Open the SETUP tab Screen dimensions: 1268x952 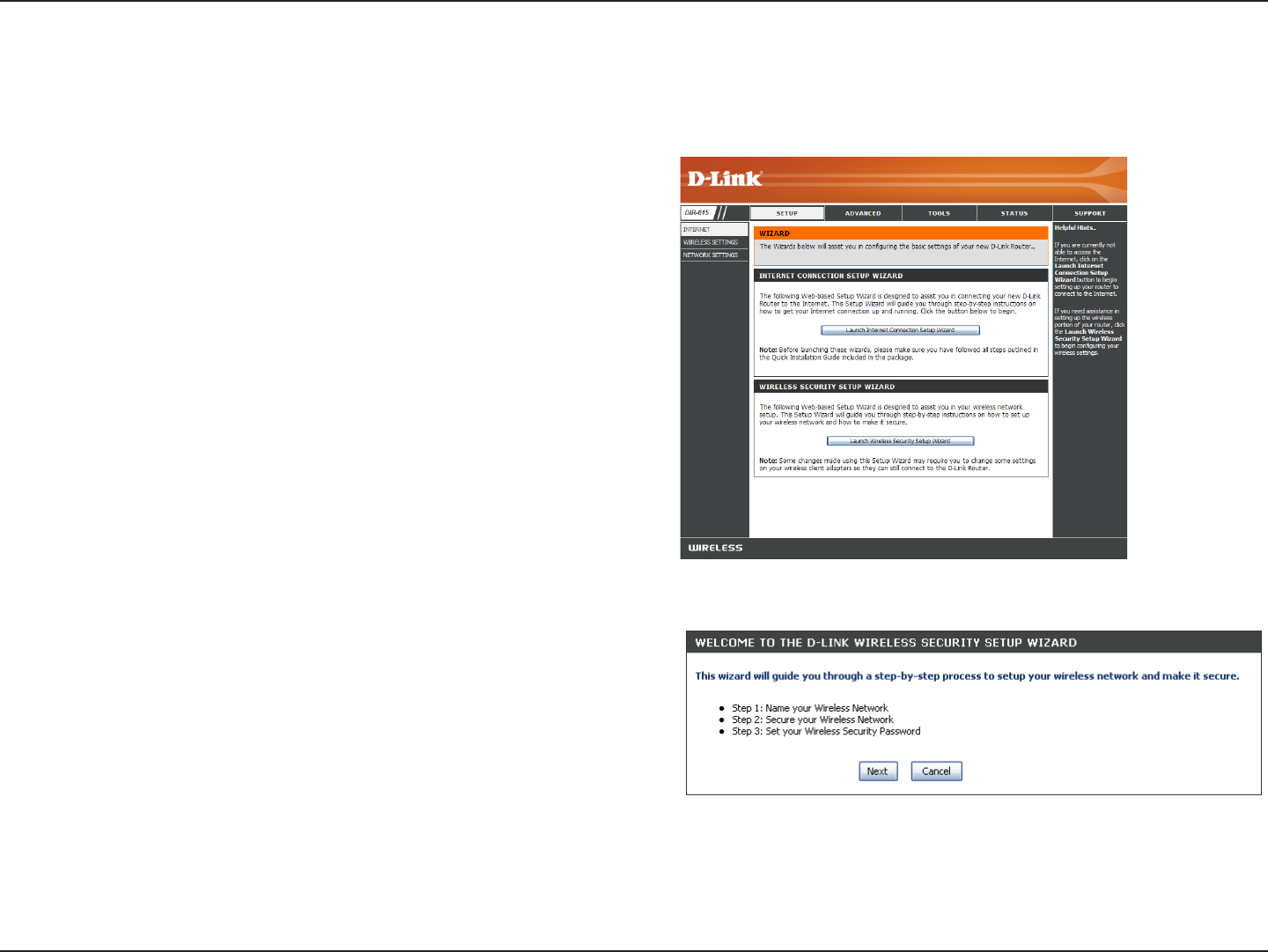(x=787, y=213)
